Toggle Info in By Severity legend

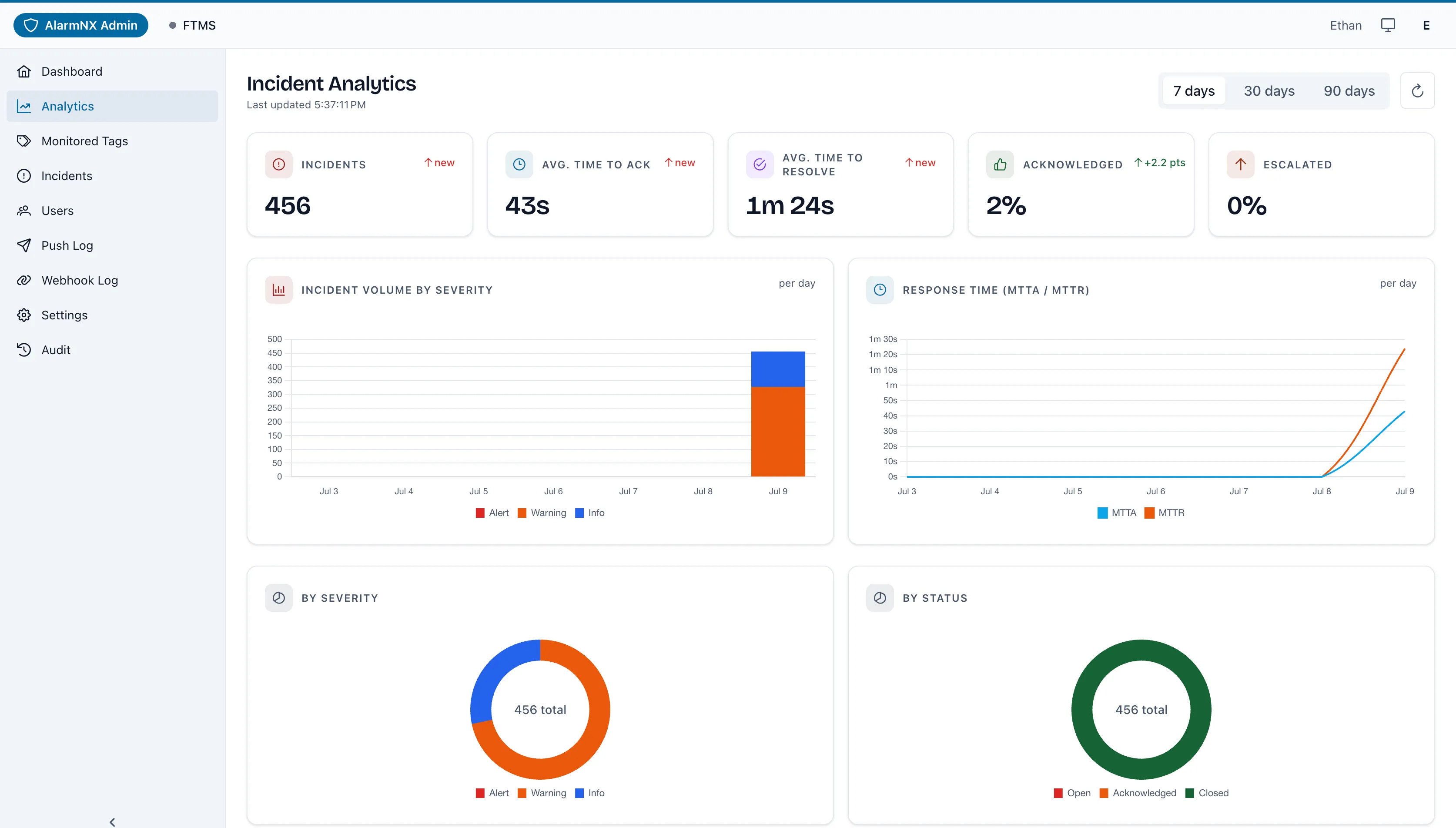(x=590, y=793)
